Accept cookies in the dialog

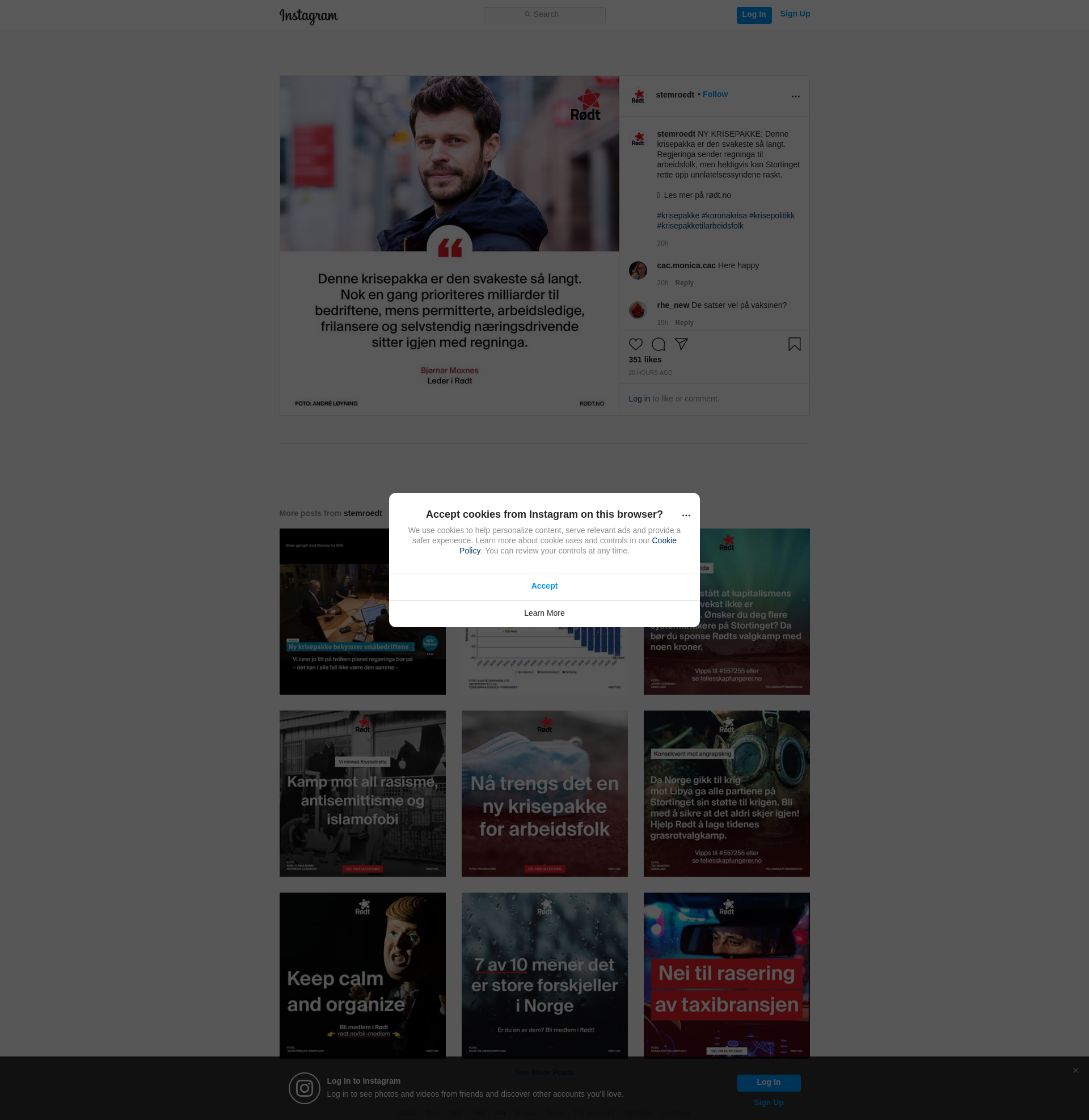pos(544,586)
